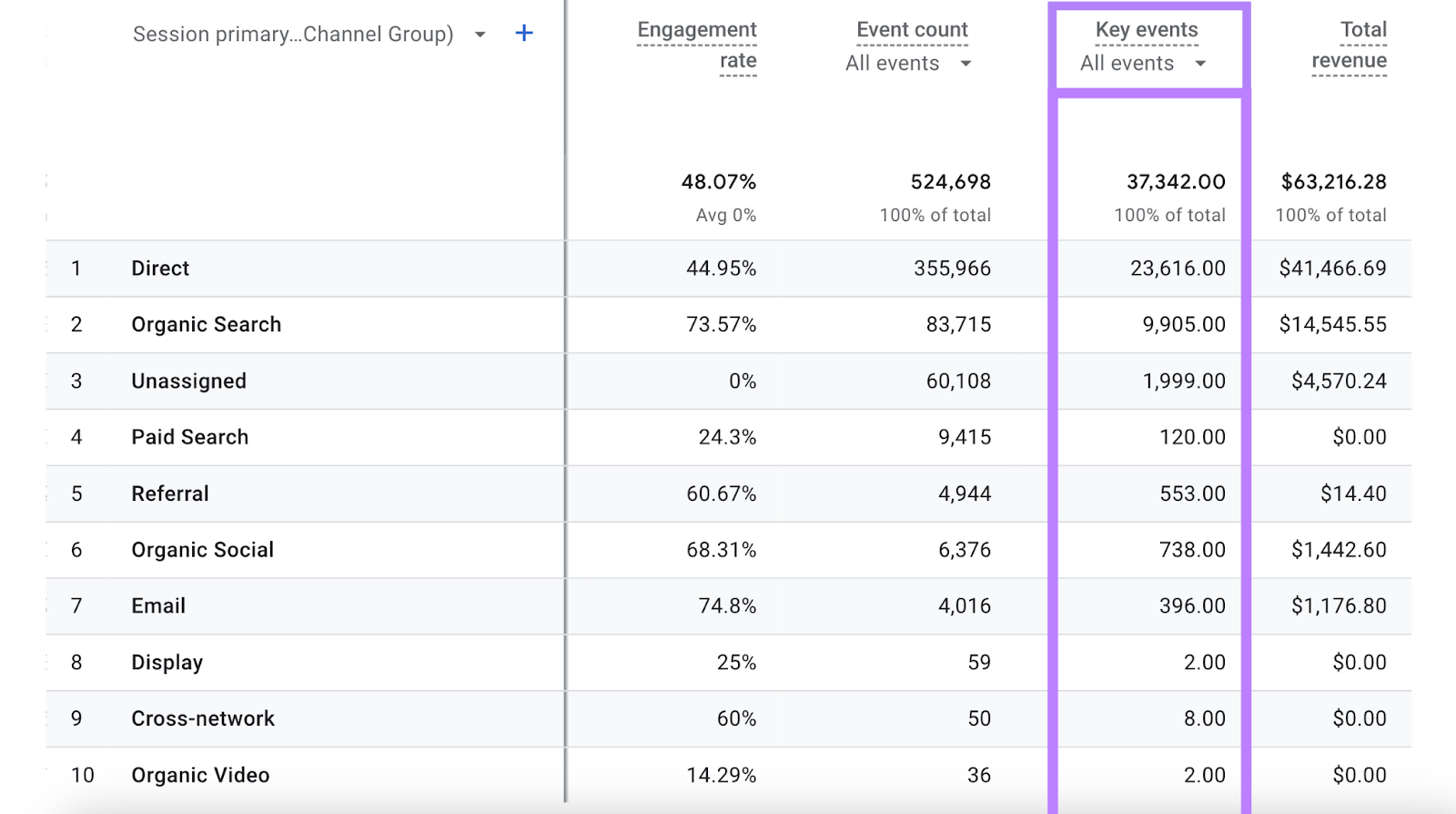
Task: Select the Organic Search channel row
Action: pos(207,325)
